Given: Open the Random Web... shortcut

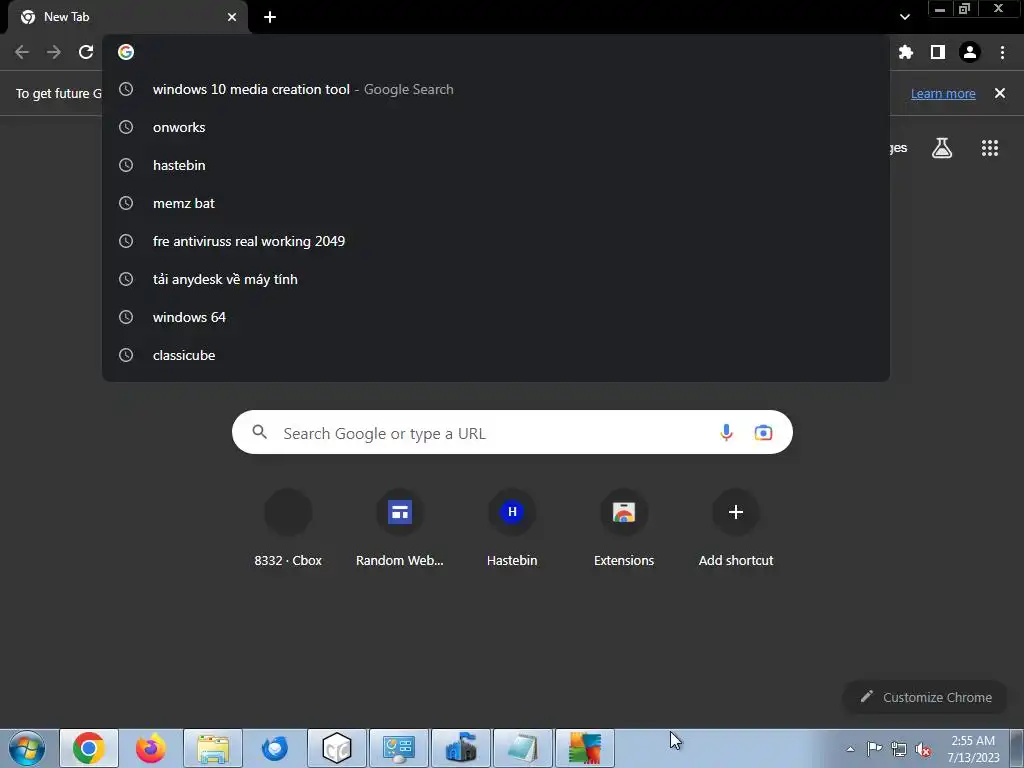Looking at the screenshot, I should [x=400, y=530].
